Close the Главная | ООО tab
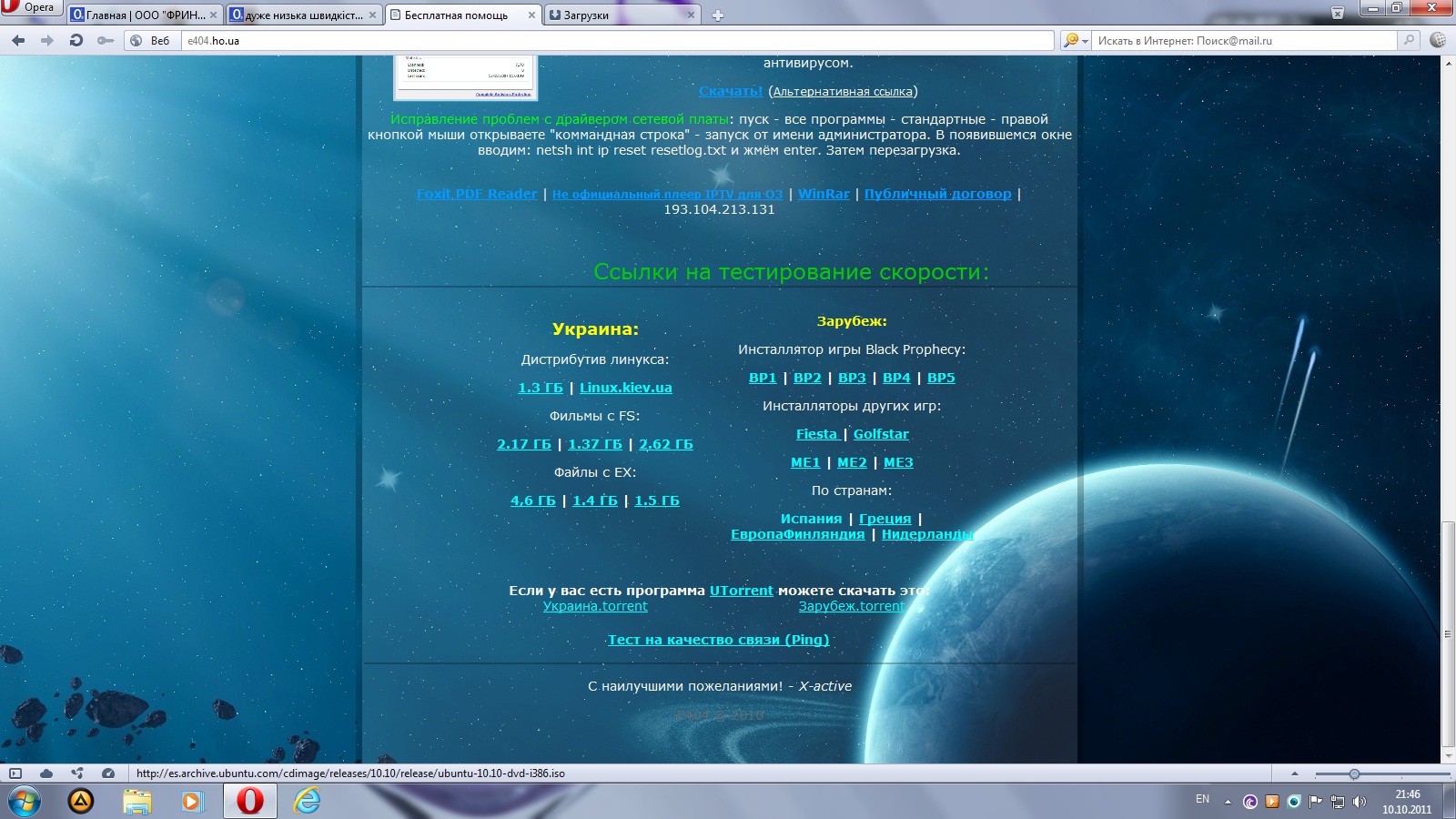 214,15
